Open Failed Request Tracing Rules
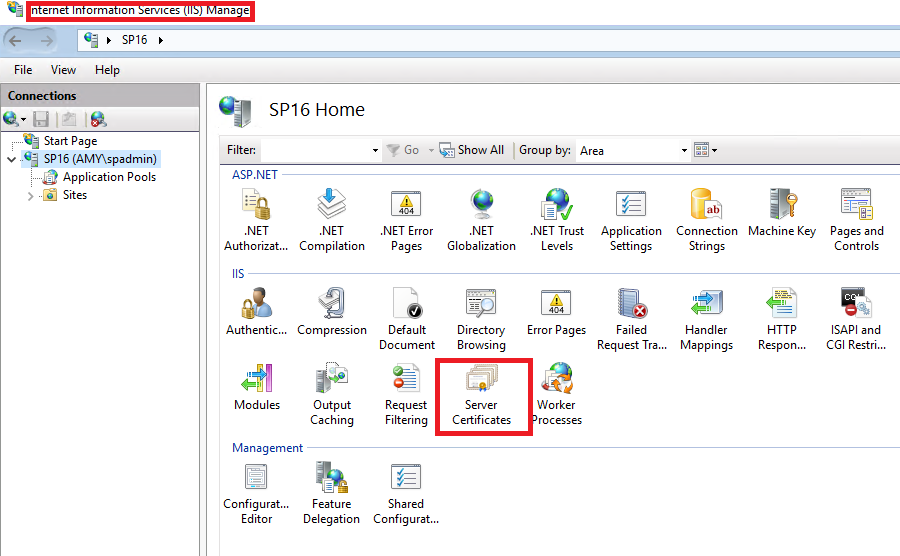This screenshot has width=900, height=556. (x=631, y=320)
